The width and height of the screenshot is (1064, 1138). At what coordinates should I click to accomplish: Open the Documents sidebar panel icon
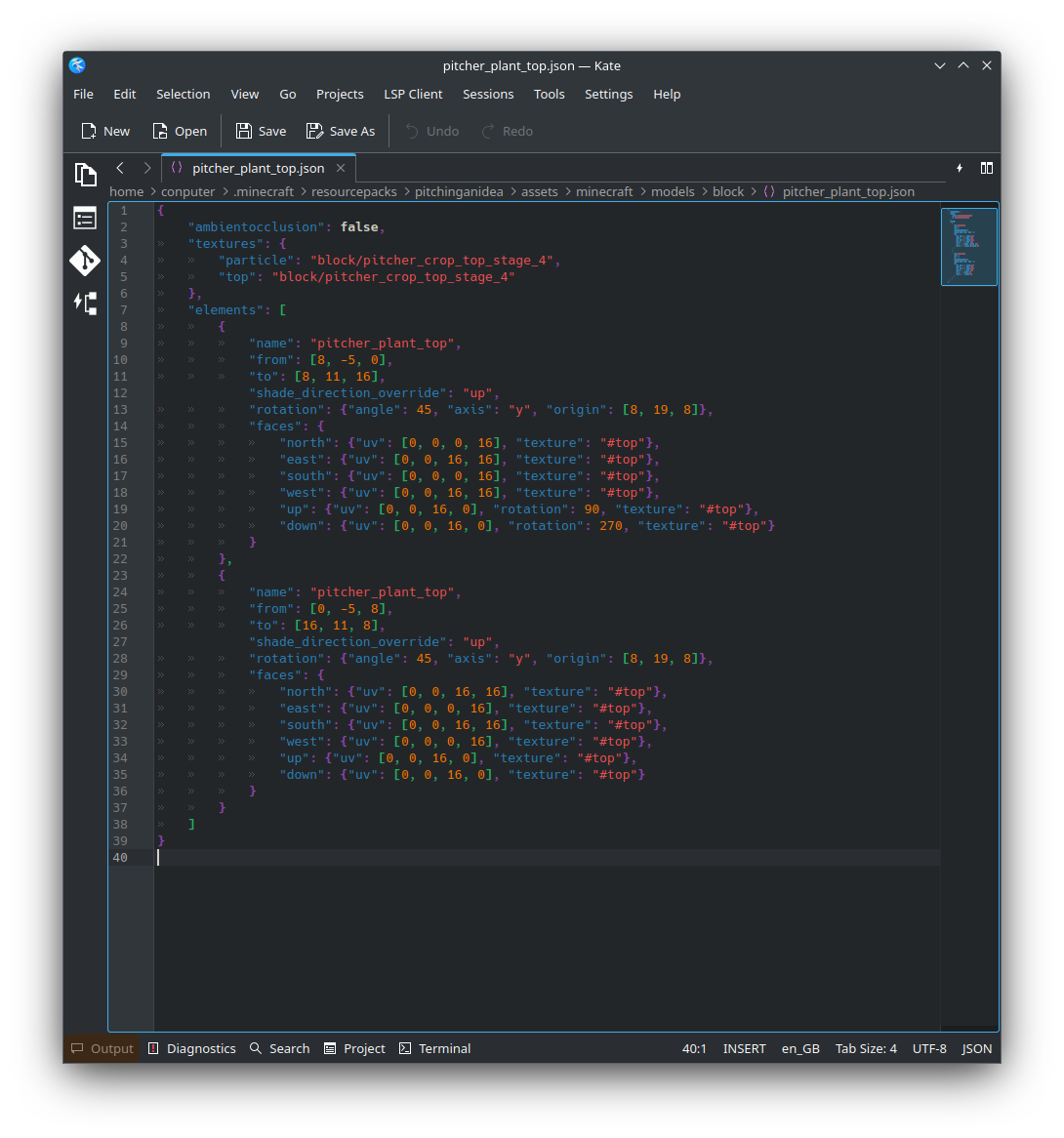[86, 175]
